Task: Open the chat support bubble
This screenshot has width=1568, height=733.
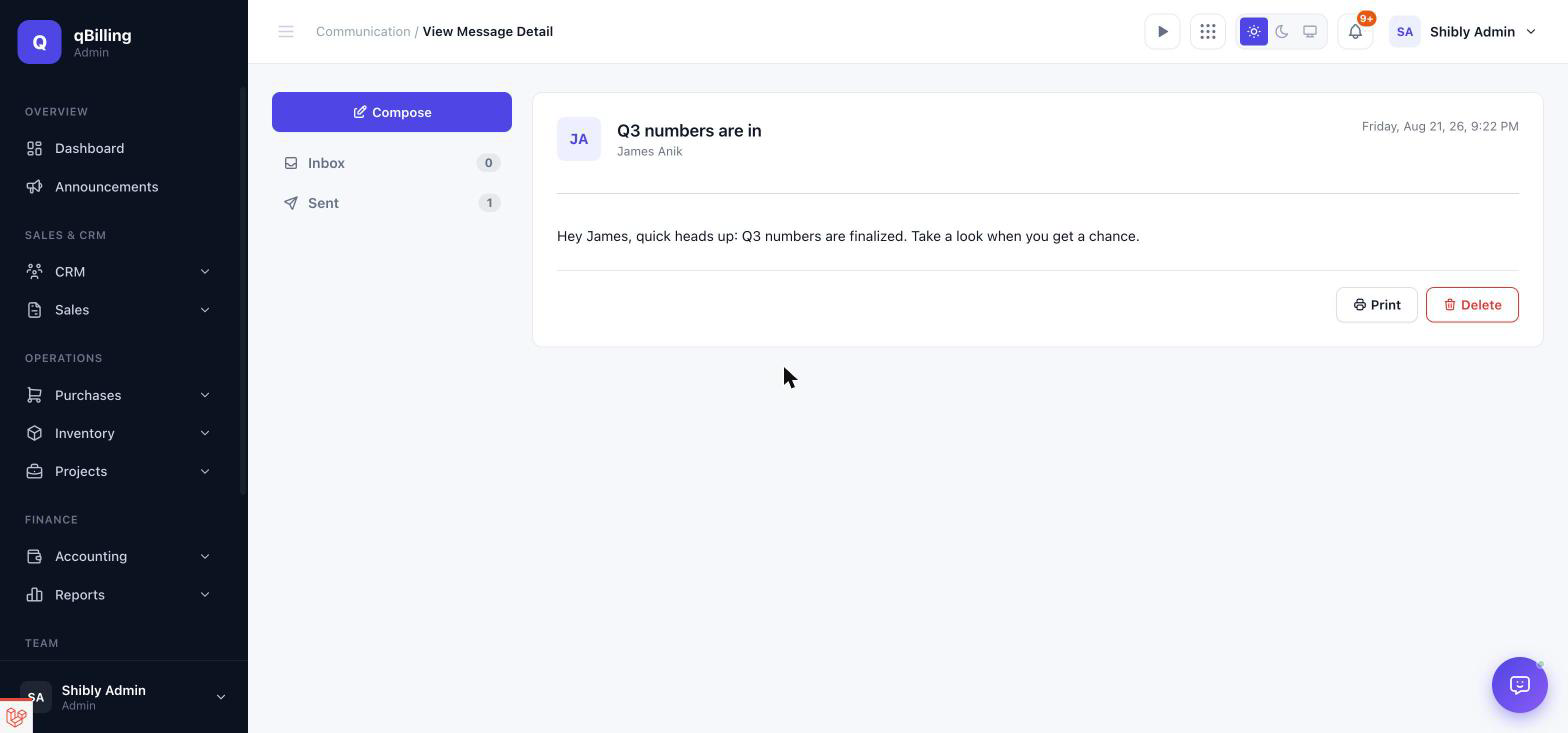Action: (x=1519, y=685)
